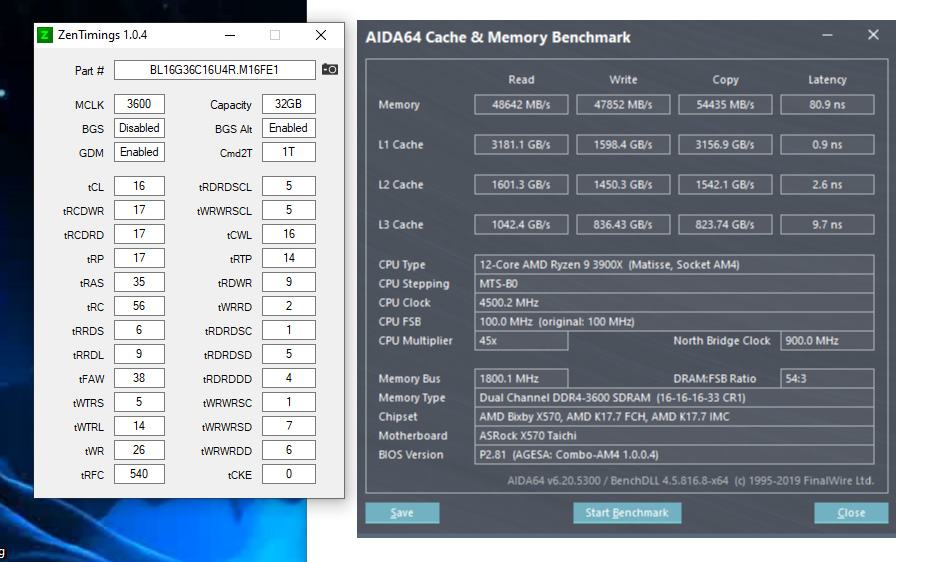Viewport: 940px width, 562px height.
Task: Click DRAM:FSB Ratio value 54:3
Action: pyautogui.click(x=827, y=378)
